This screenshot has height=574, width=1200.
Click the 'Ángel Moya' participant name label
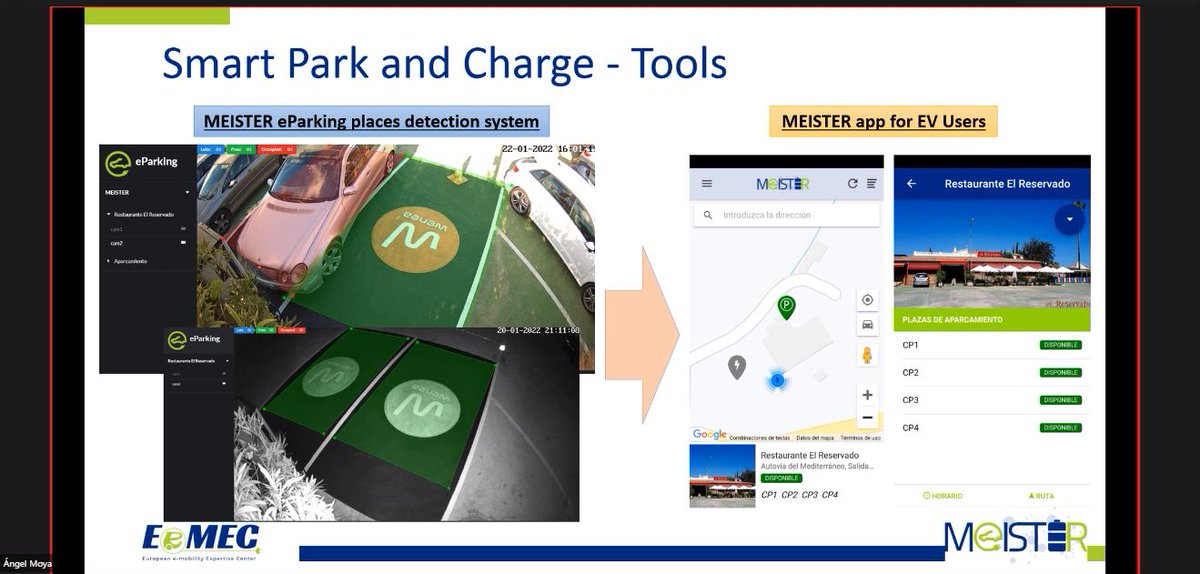pos(27,564)
